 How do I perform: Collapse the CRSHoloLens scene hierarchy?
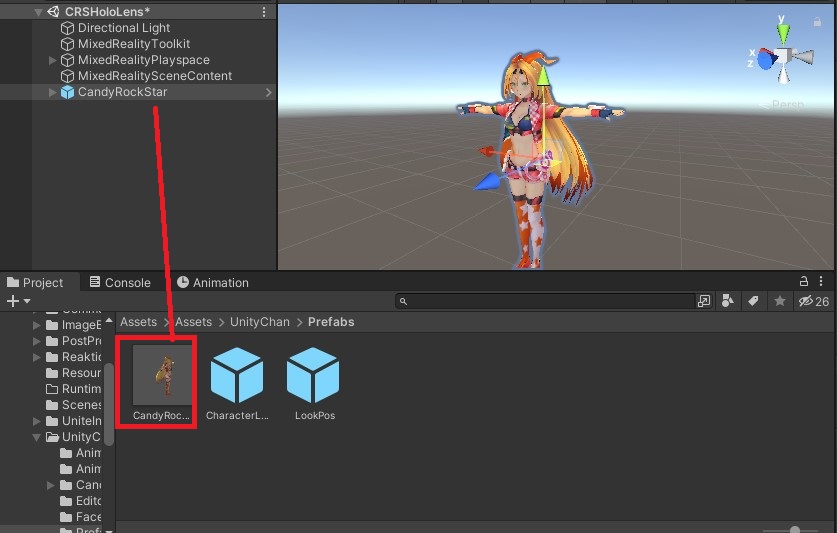pos(38,12)
